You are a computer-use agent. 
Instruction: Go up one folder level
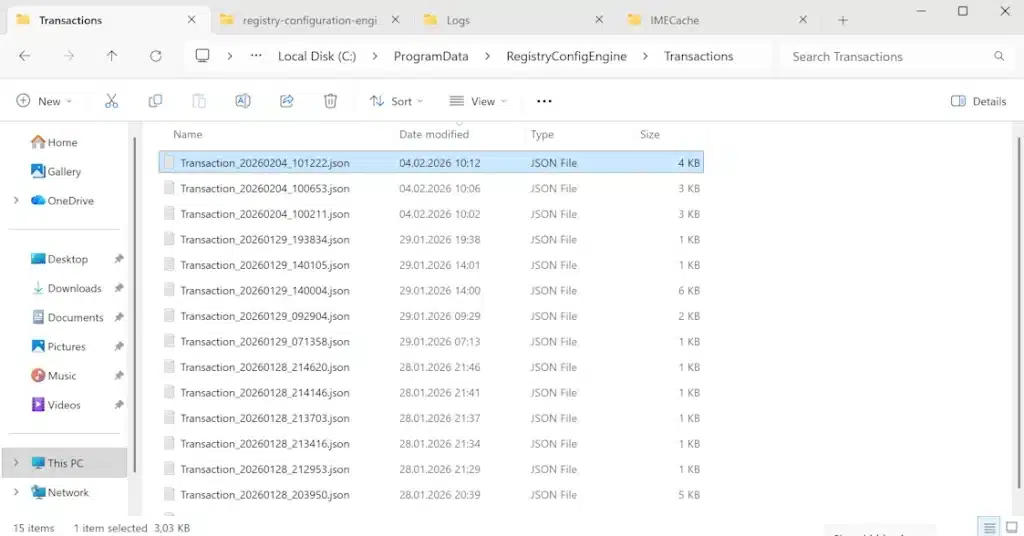tap(111, 57)
